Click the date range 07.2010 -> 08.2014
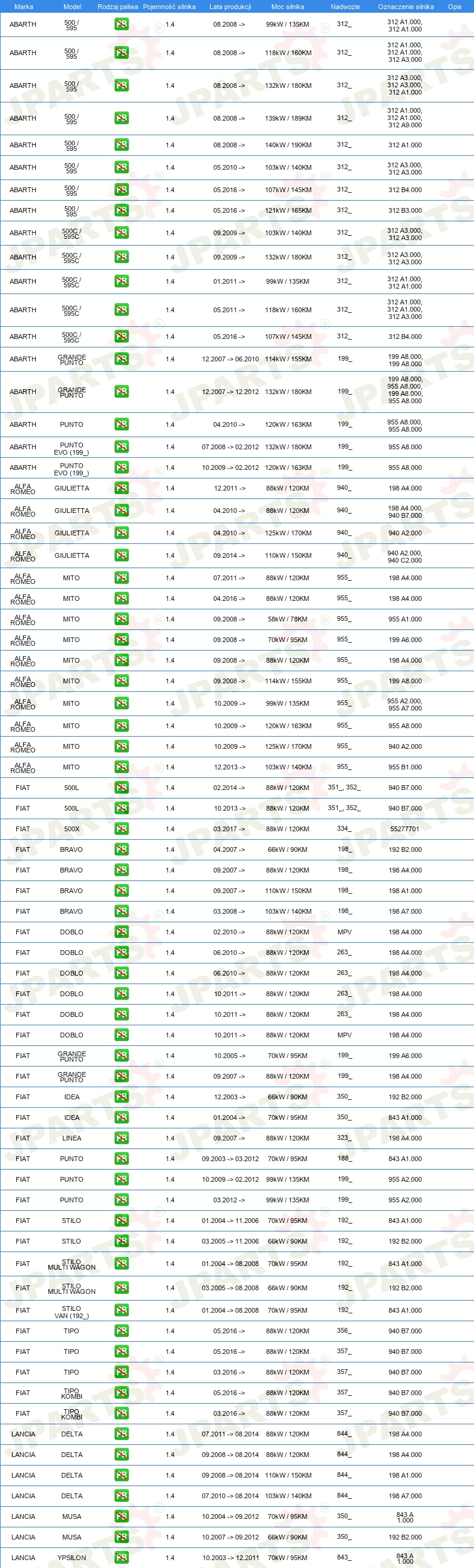This screenshot has height=1568, width=474. pos(230,1496)
